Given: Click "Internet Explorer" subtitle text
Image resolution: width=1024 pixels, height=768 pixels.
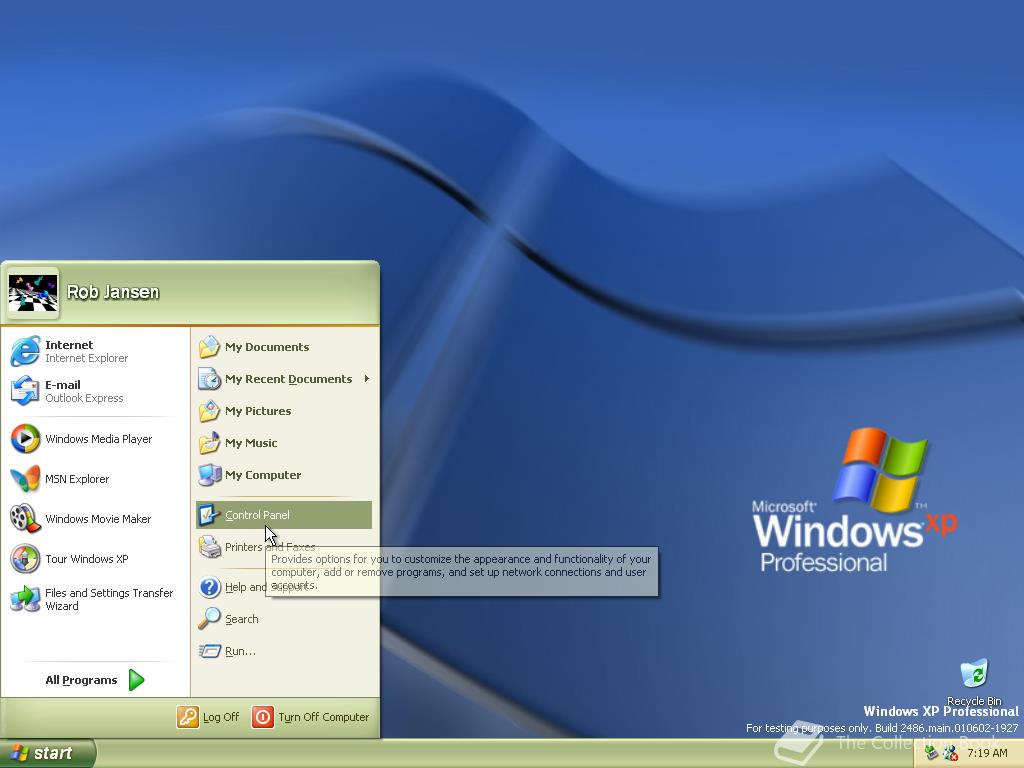Looking at the screenshot, I should (x=86, y=358).
